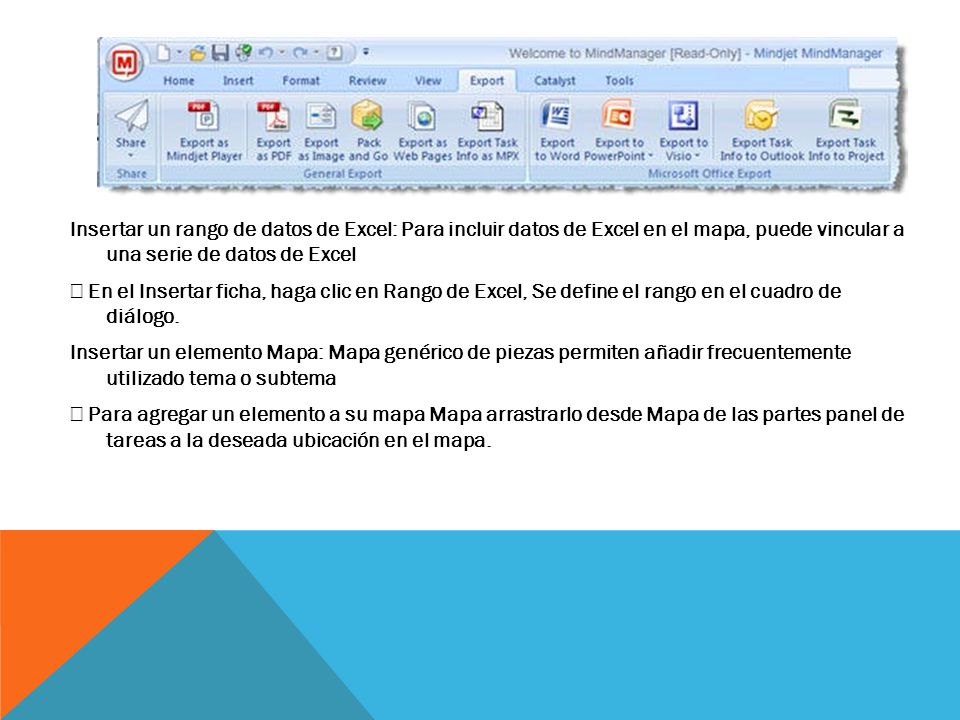Click the Undo arrow icon
The height and width of the screenshot is (720, 960).
[266, 53]
